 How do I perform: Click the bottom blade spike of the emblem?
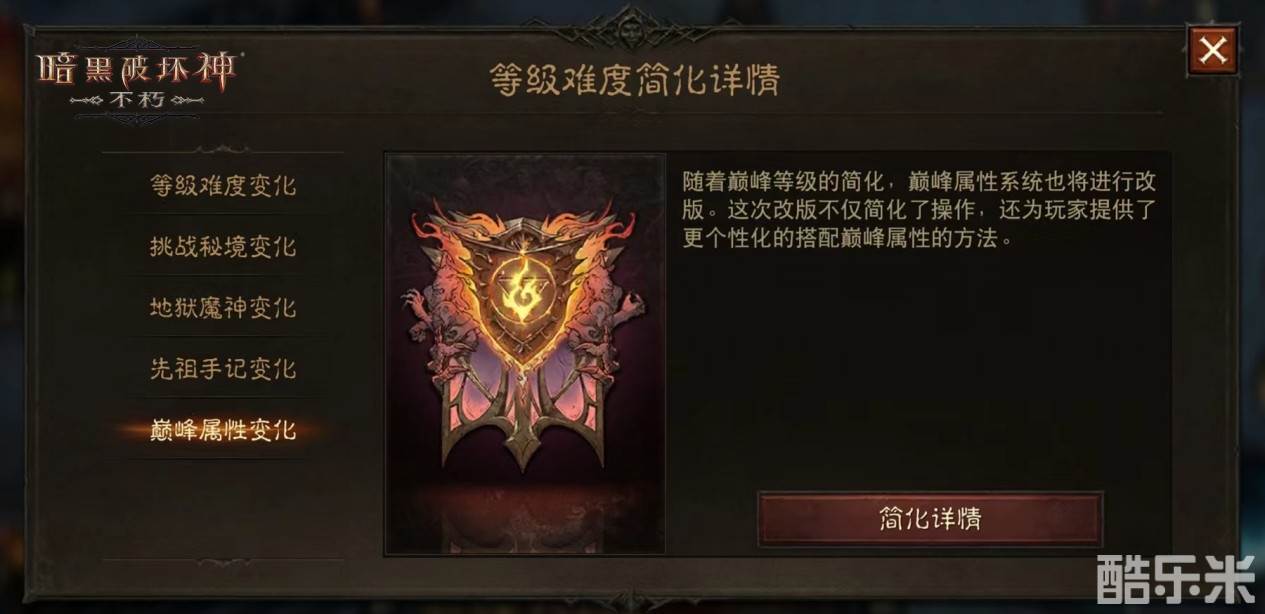[524, 428]
